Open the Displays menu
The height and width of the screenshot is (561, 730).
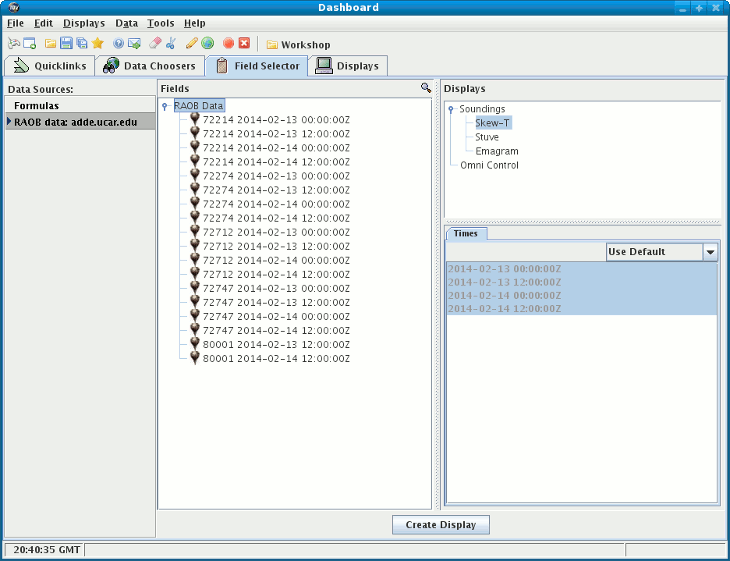pyautogui.click(x=83, y=23)
